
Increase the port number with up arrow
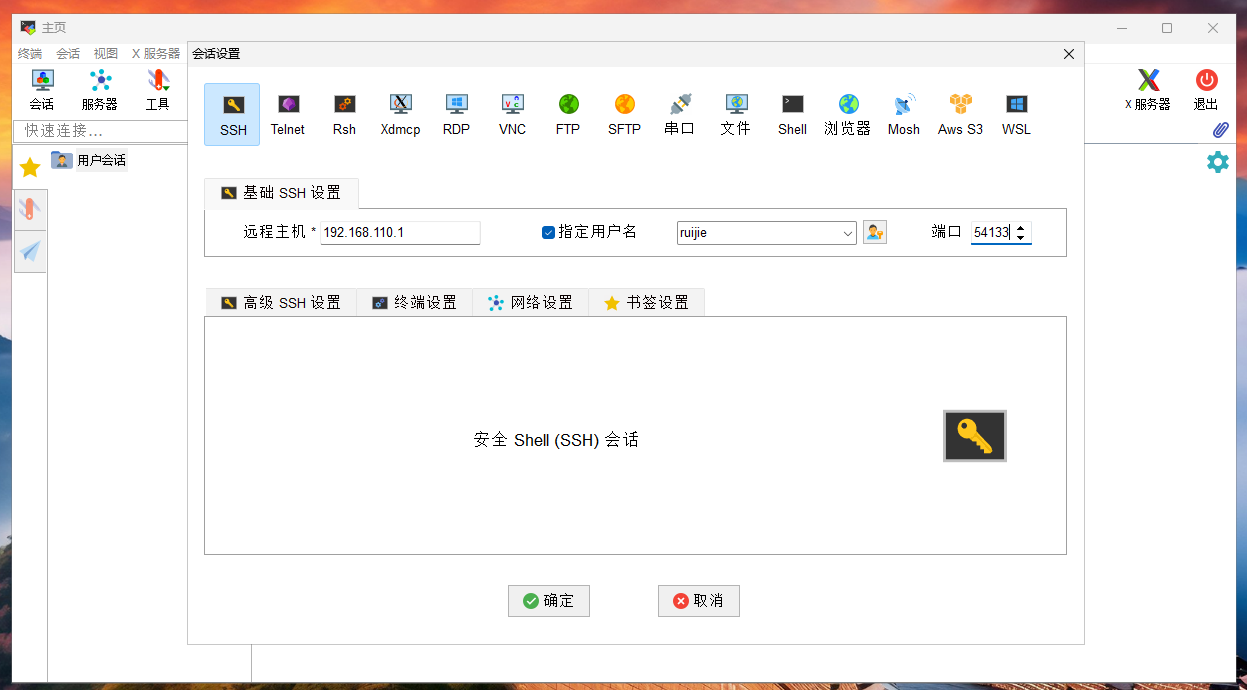(1020, 227)
